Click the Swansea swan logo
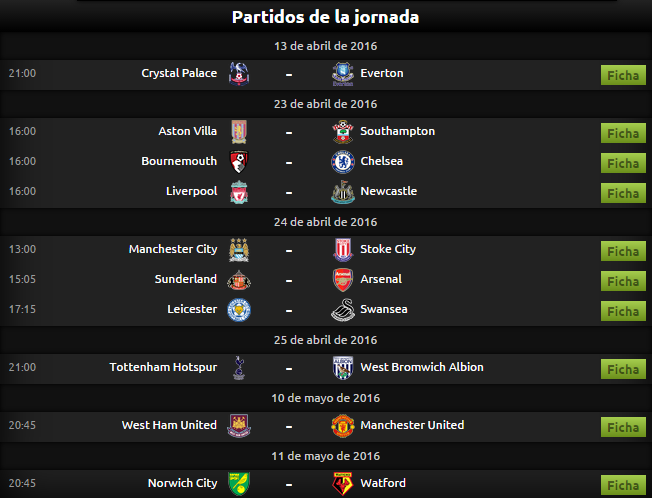652x498 pixels. click(x=343, y=310)
